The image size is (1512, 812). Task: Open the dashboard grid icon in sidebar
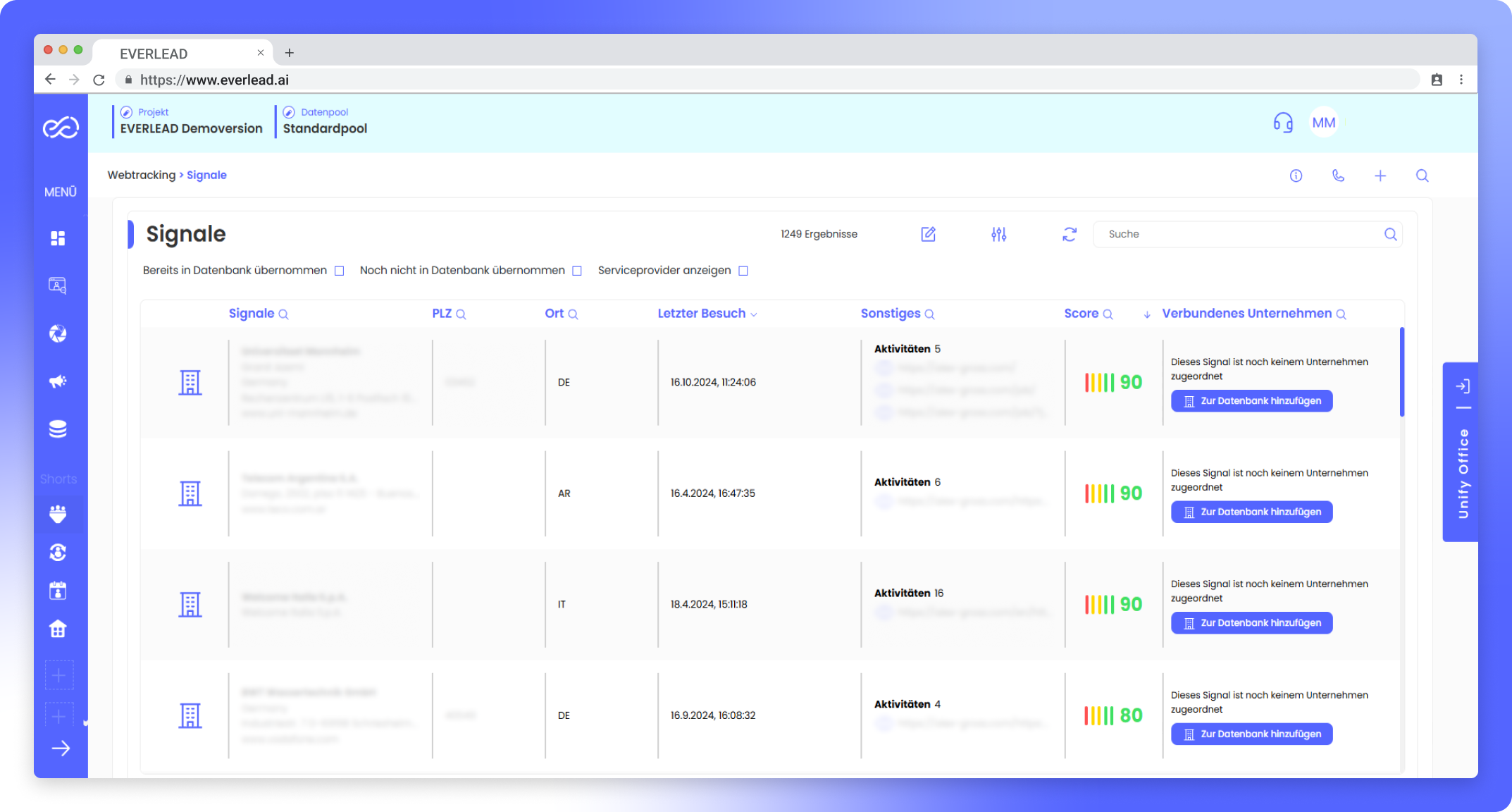(58, 238)
